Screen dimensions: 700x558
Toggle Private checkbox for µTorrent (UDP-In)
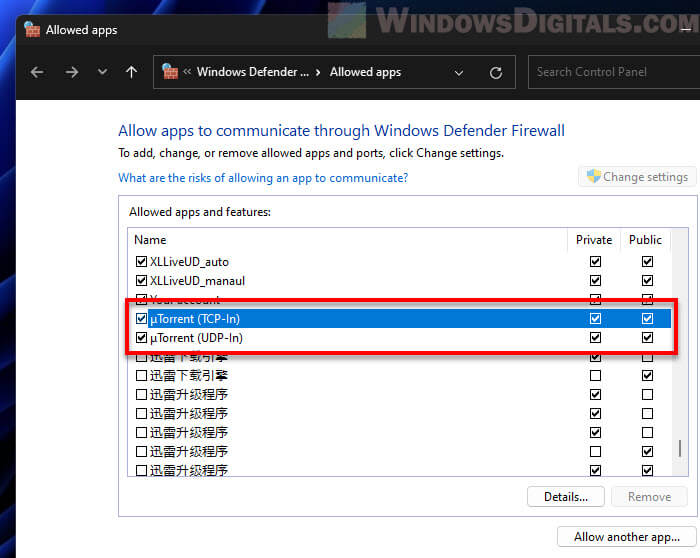tap(595, 337)
